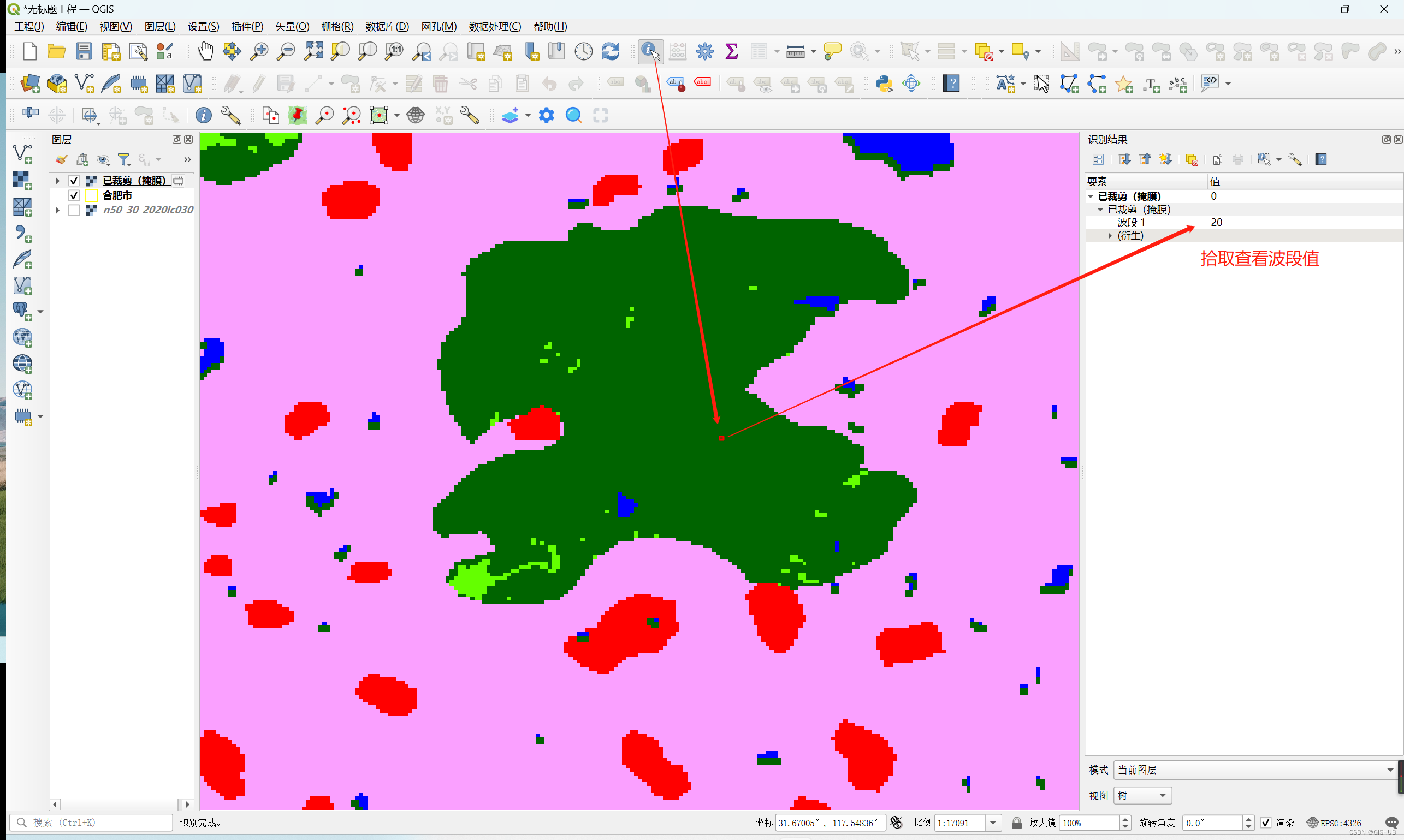This screenshot has width=1404, height=840.
Task: Open the 工程(J) menu
Action: 29,27
